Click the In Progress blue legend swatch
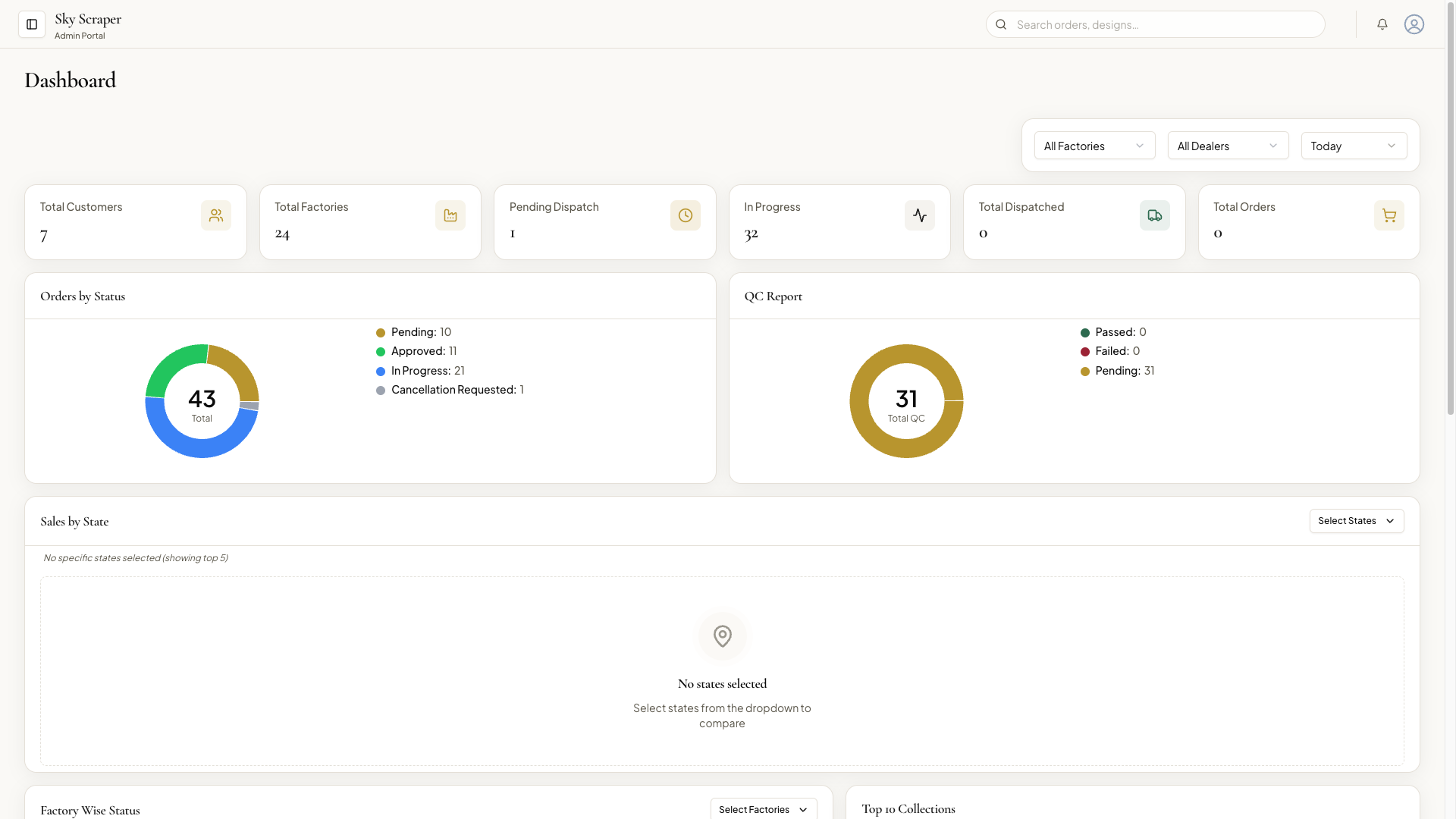Image resolution: width=1456 pixels, height=819 pixels. [381, 372]
